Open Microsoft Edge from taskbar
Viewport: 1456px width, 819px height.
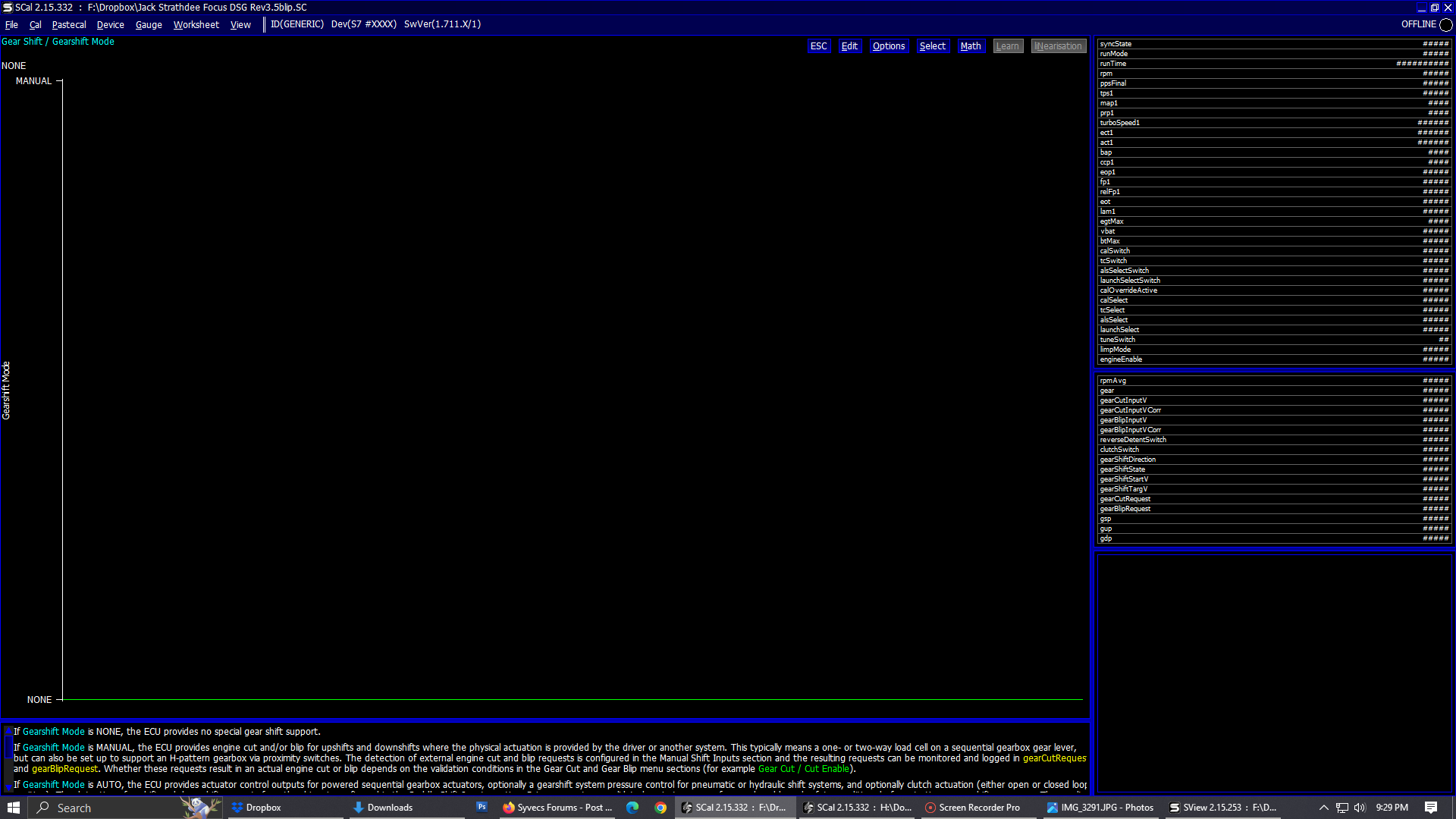[632, 808]
